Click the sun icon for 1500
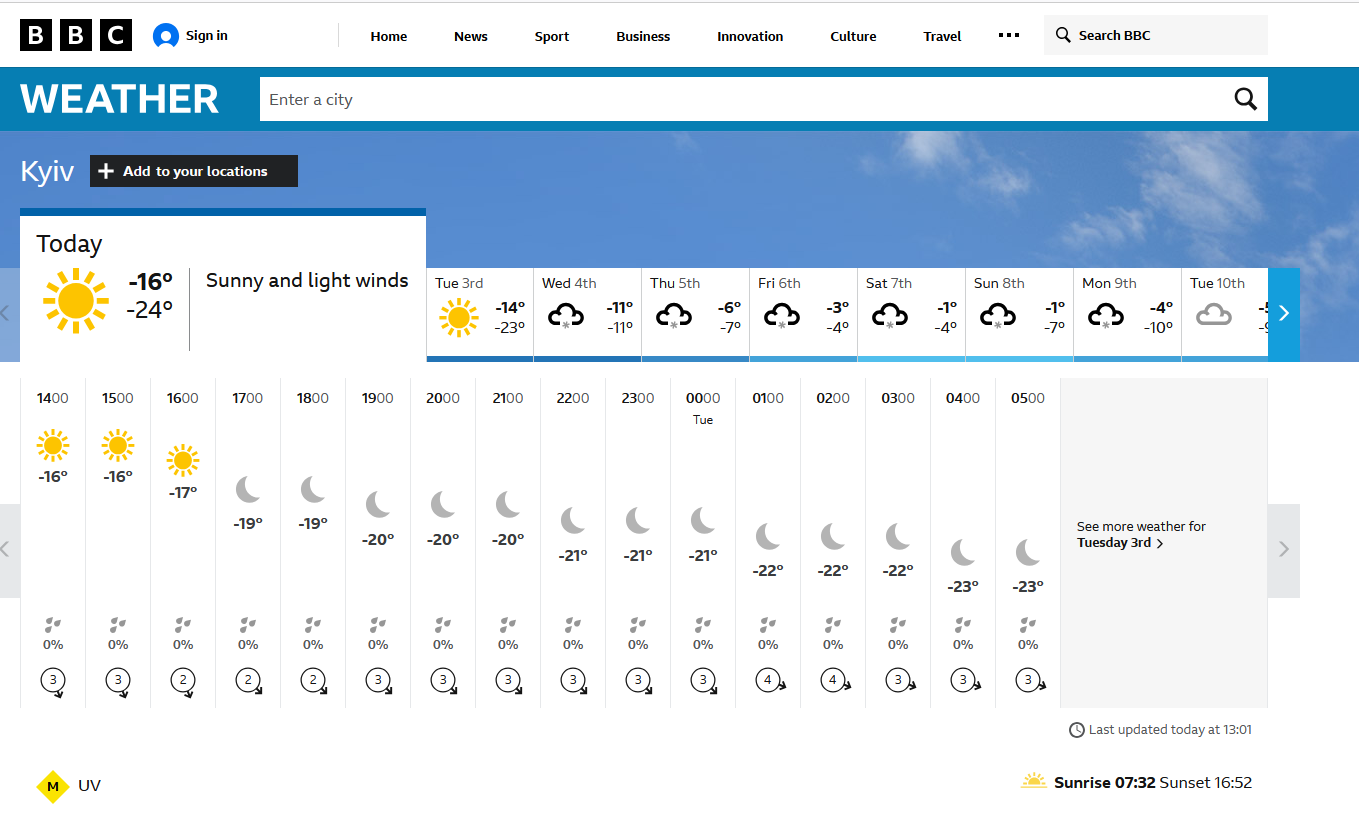This screenshot has width=1359, height=821. (x=118, y=445)
